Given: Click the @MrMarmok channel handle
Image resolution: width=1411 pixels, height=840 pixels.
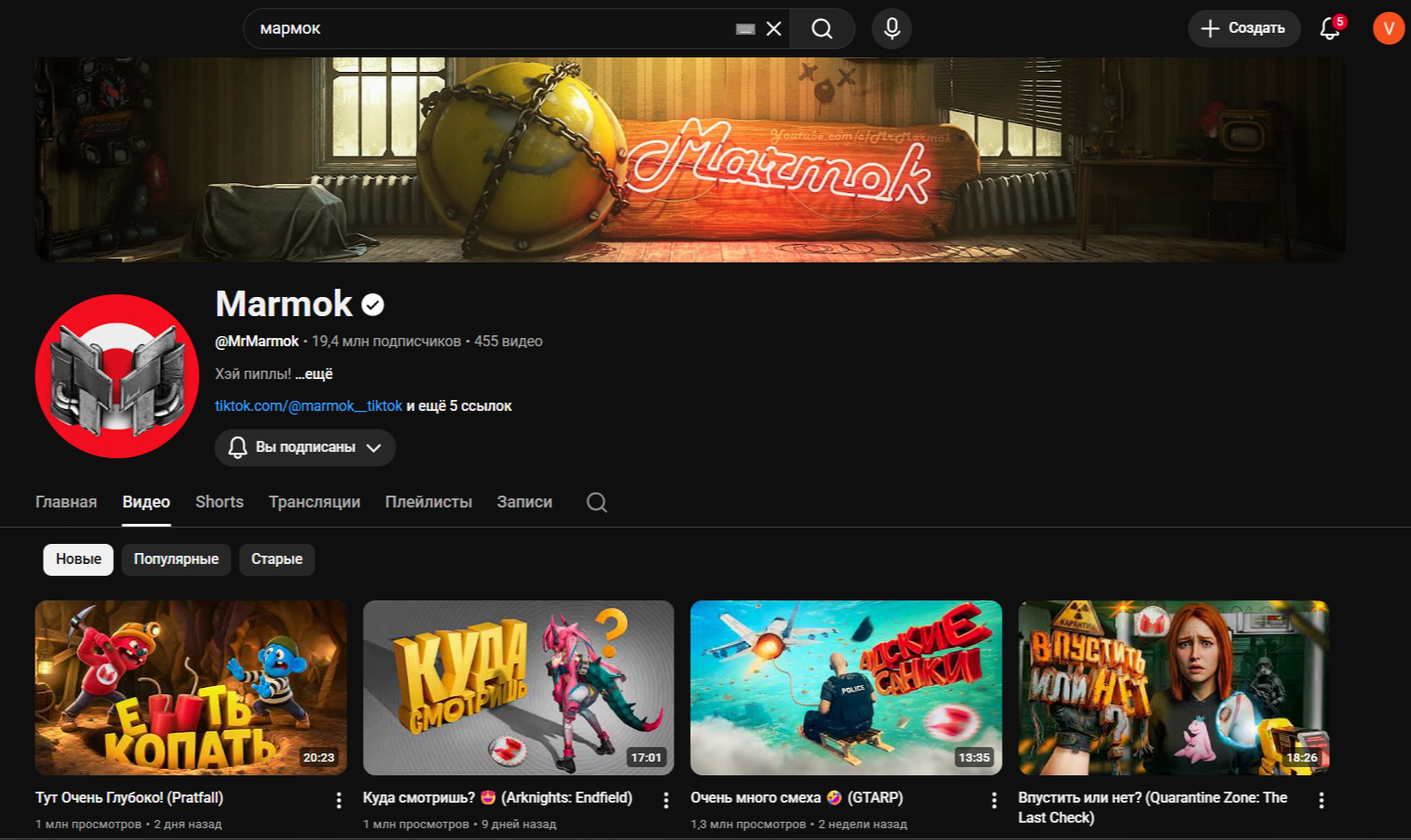Looking at the screenshot, I should 257,341.
